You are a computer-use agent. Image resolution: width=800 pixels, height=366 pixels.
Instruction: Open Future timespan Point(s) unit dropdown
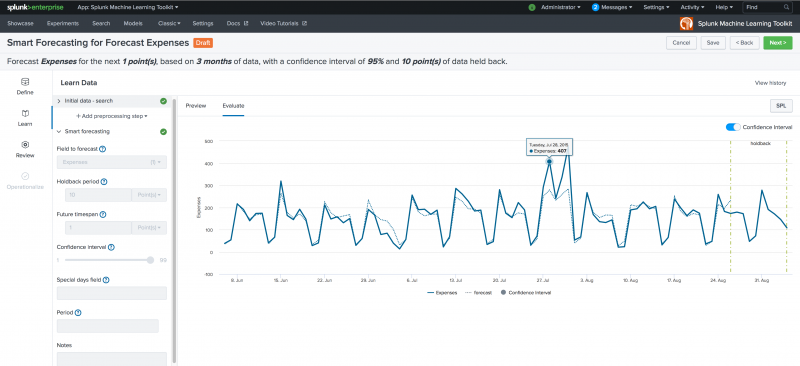point(149,227)
